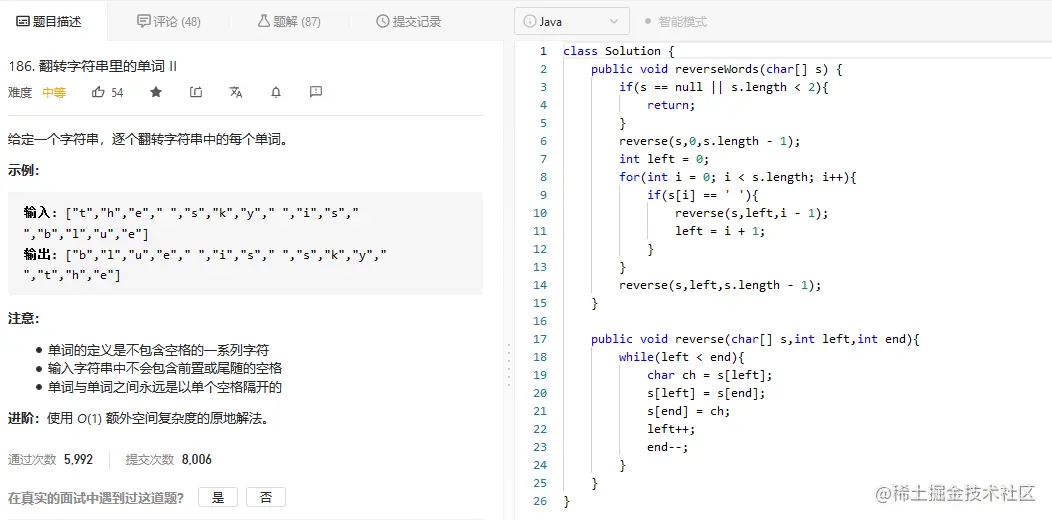Click the panel divider drag handle
Viewport: 1052px width, 520px height.
[x=509, y=364]
